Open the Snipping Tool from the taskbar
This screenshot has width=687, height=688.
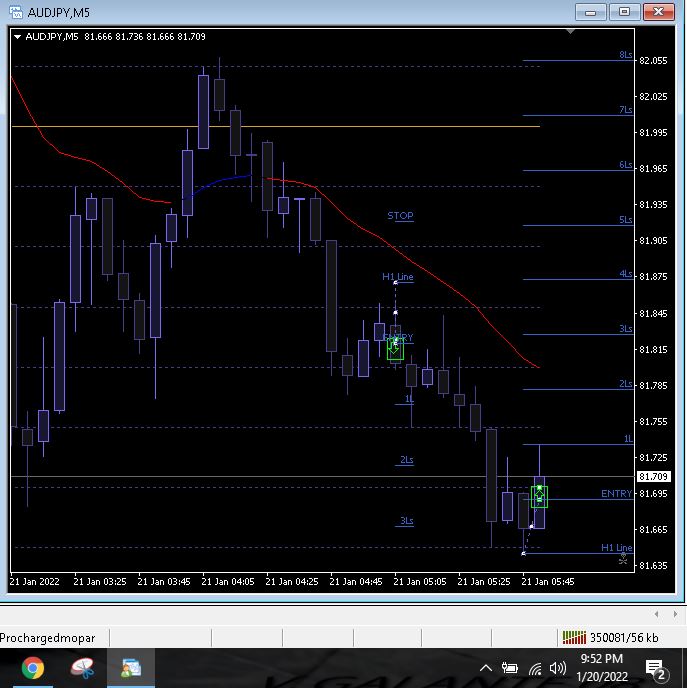point(82,668)
